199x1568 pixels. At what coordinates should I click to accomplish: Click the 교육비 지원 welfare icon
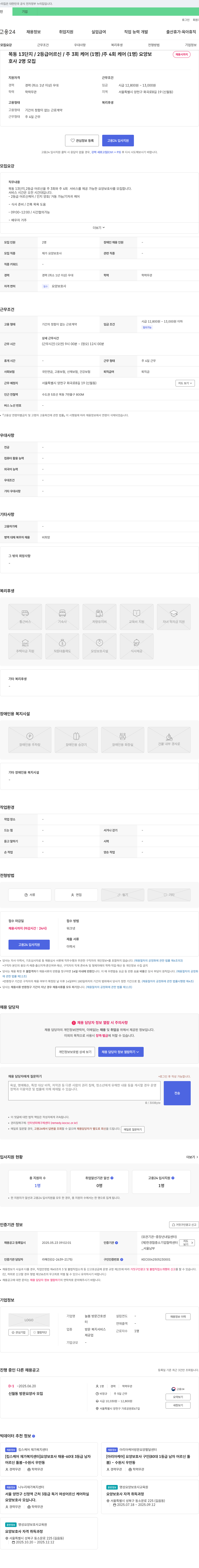click(136, 617)
